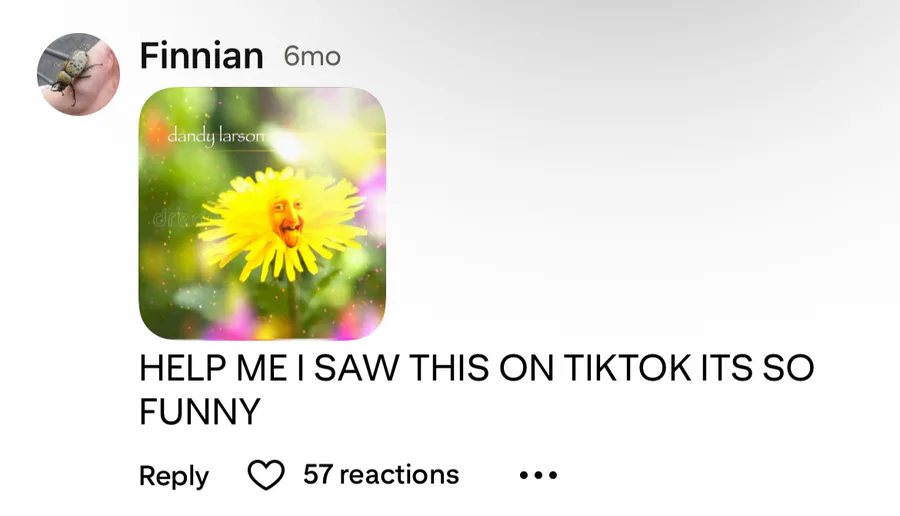
Task: Click the word FUNNY in the comment
Action: click(200, 411)
